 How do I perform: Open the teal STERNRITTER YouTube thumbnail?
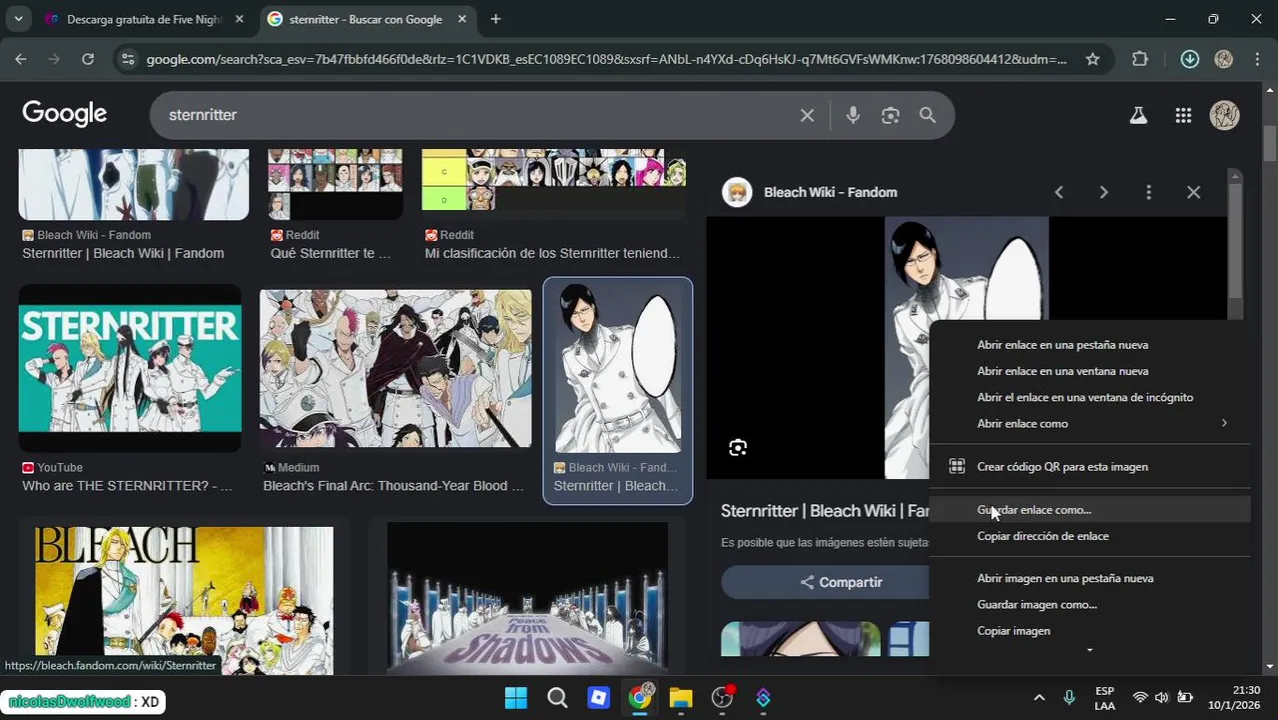pos(130,369)
